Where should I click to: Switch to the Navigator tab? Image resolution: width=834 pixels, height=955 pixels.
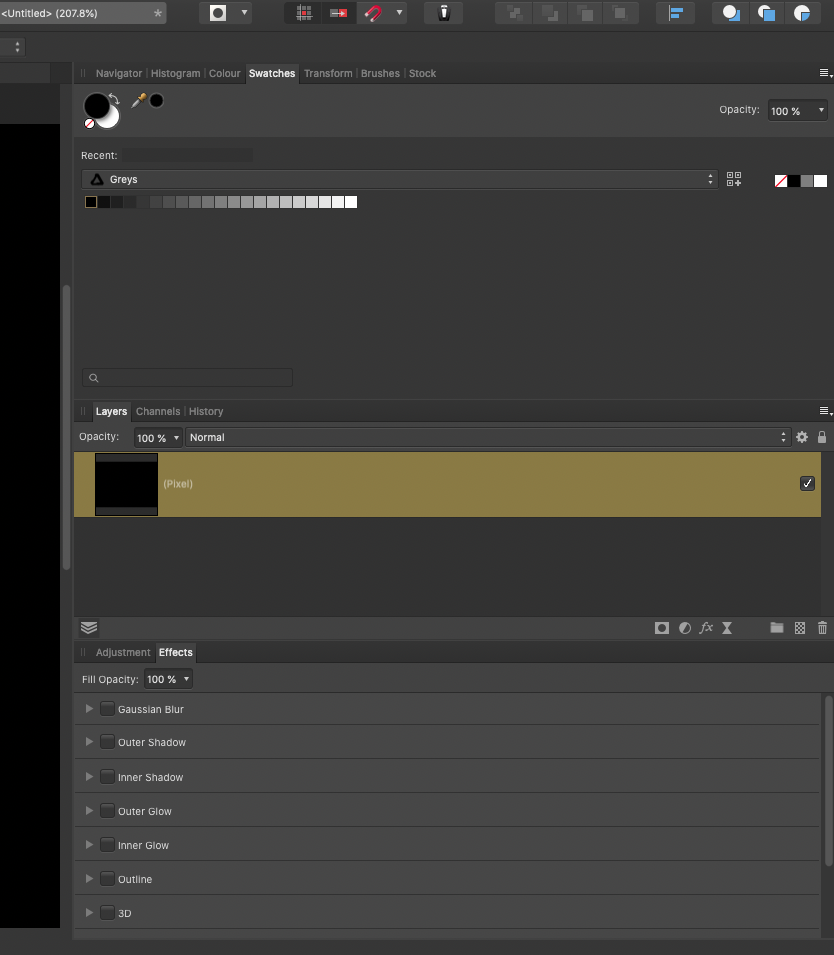[119, 73]
